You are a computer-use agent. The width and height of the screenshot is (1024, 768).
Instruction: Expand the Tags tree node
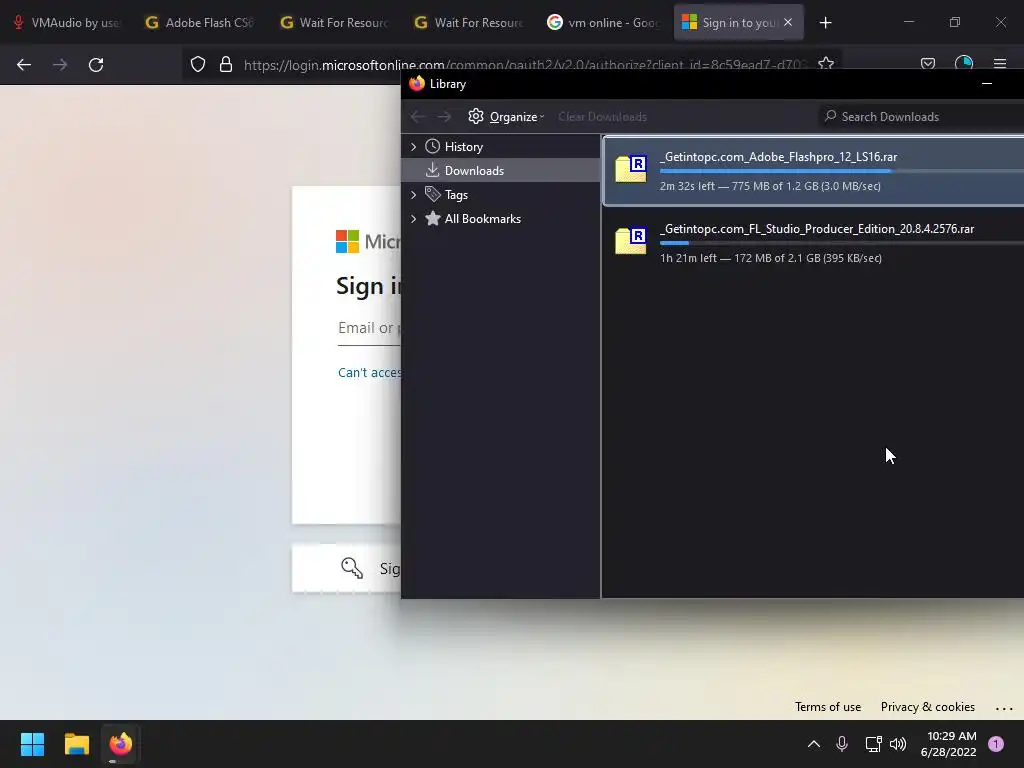(413, 195)
